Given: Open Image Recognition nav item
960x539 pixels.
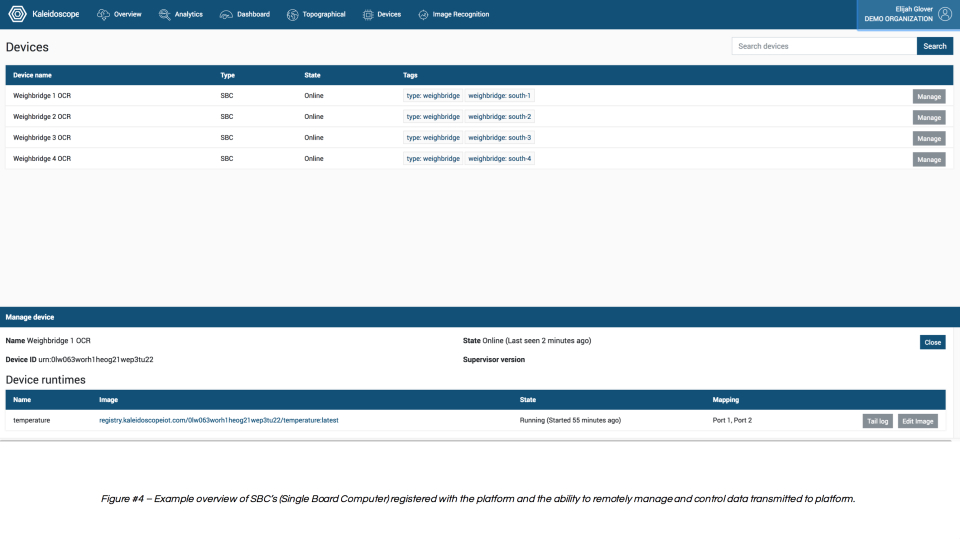Looking at the screenshot, I should coord(461,14).
